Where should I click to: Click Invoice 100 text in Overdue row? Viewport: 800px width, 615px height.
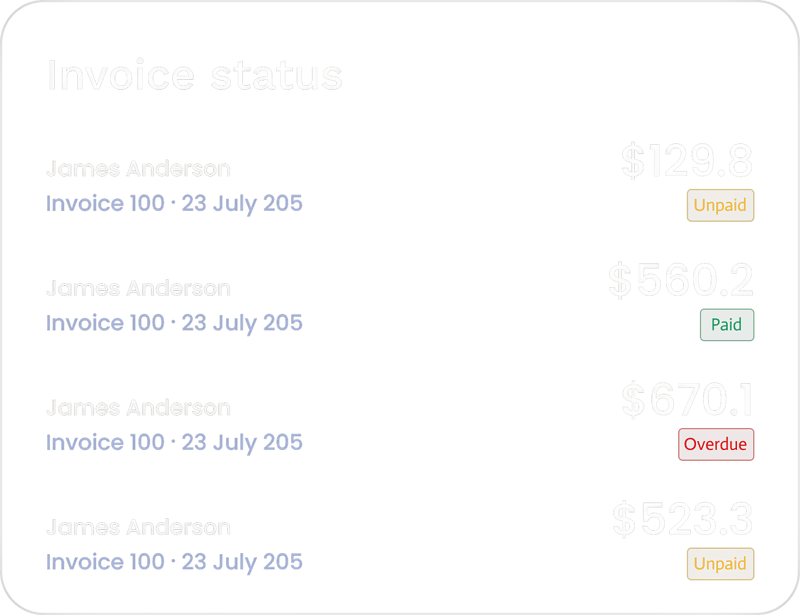pyautogui.click(x=105, y=442)
